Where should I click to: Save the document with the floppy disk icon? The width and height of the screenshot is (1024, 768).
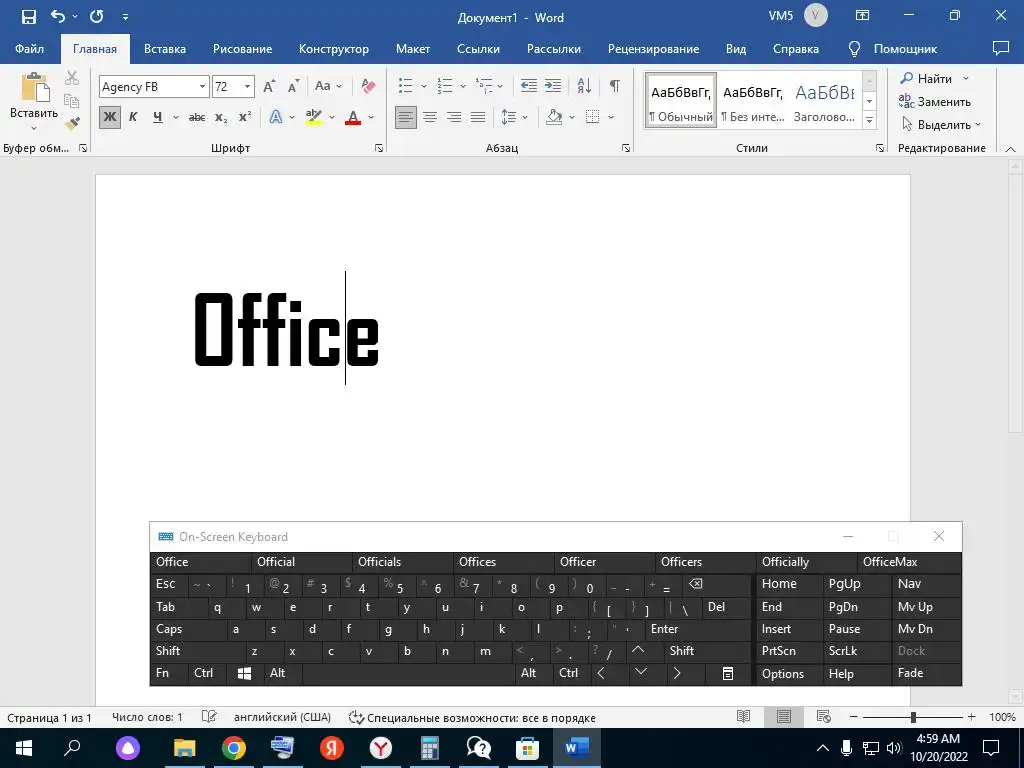[29, 17]
